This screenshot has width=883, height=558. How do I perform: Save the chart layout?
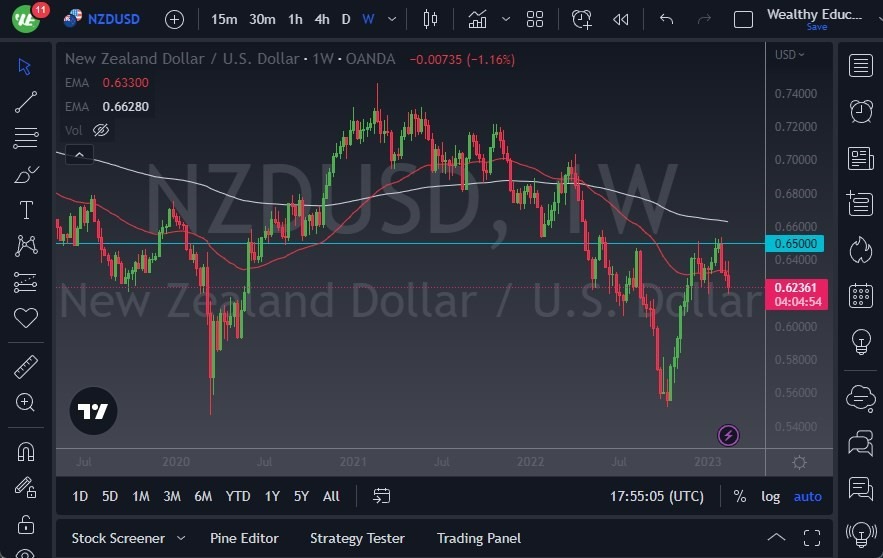(x=817, y=27)
